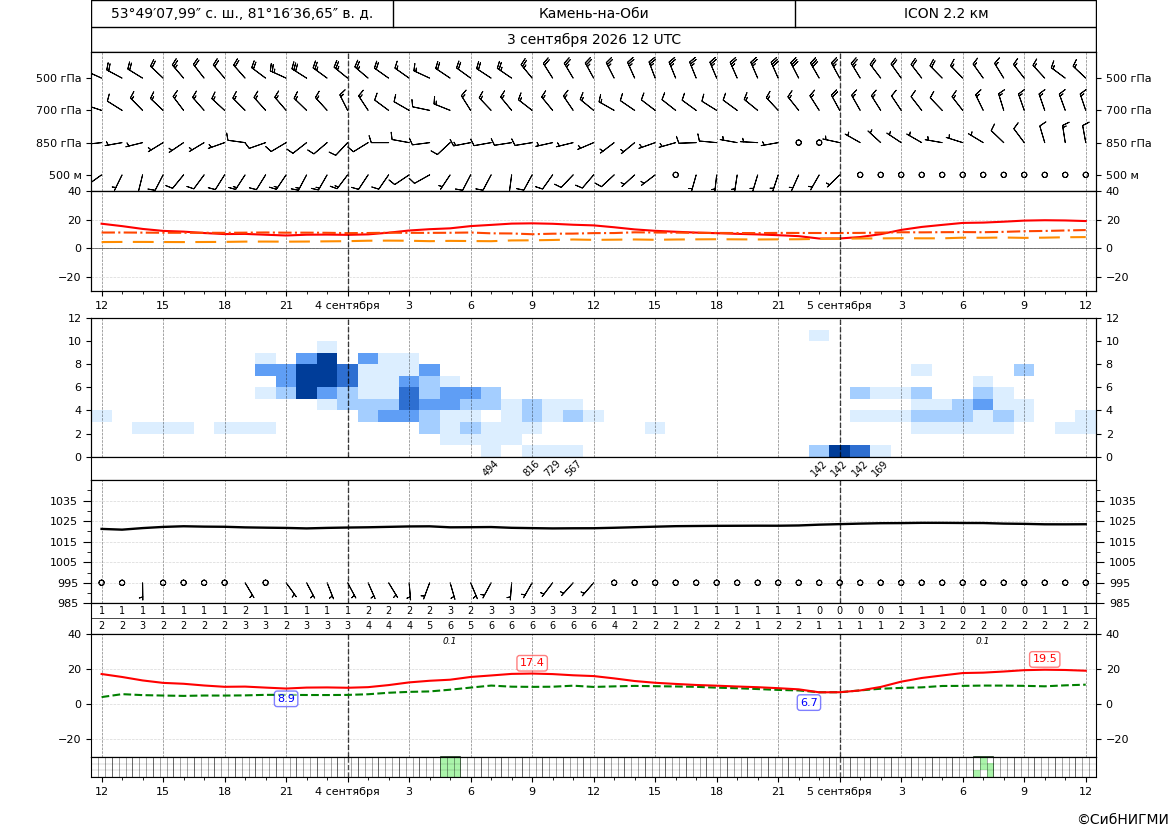Viewport: 1169px width, 827px height.
Task: Click the left 500 гПа level label
Action: click(58, 78)
